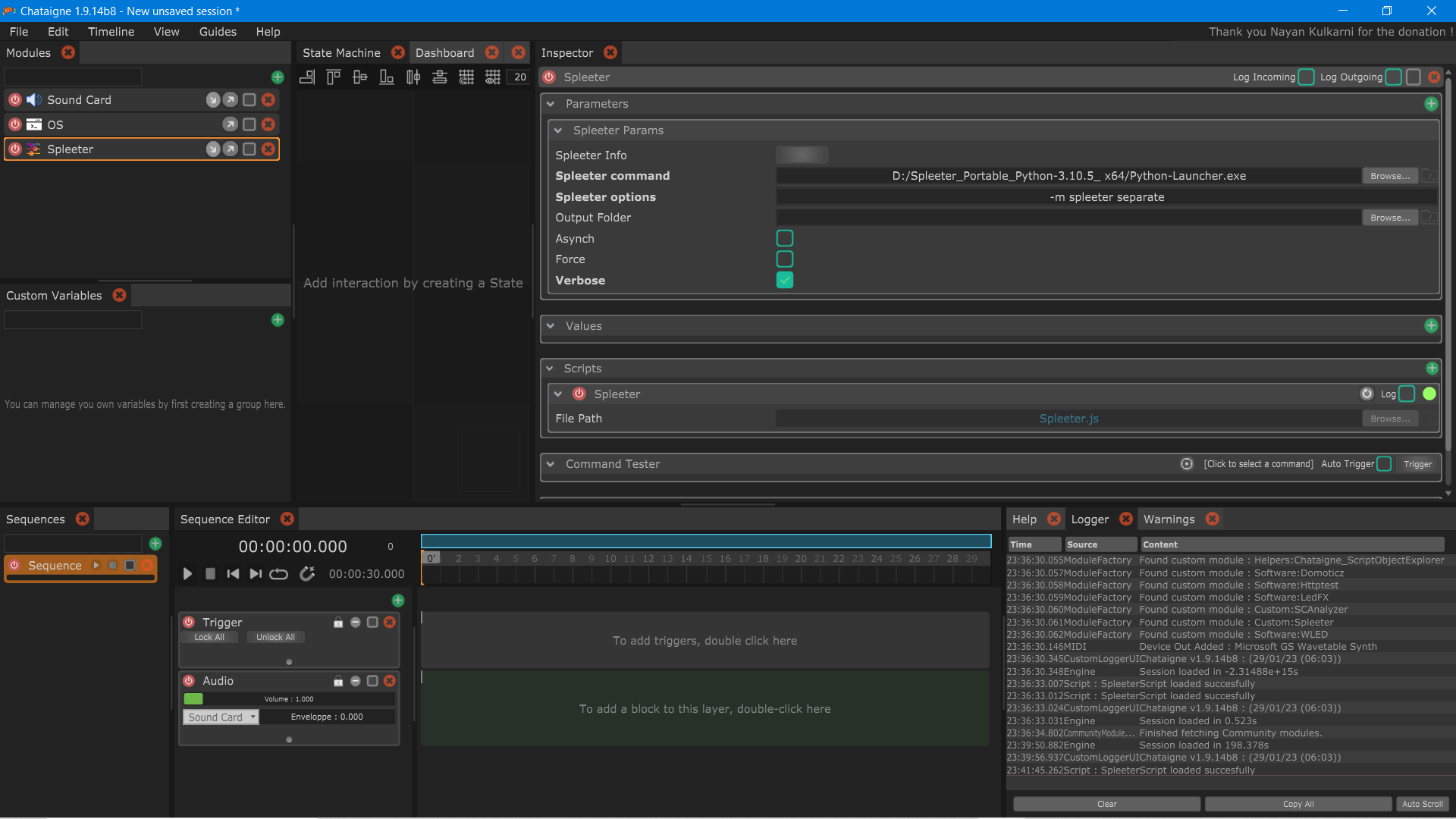Enable the Asynch checkbox
This screenshot has width=1456, height=819.
785,238
